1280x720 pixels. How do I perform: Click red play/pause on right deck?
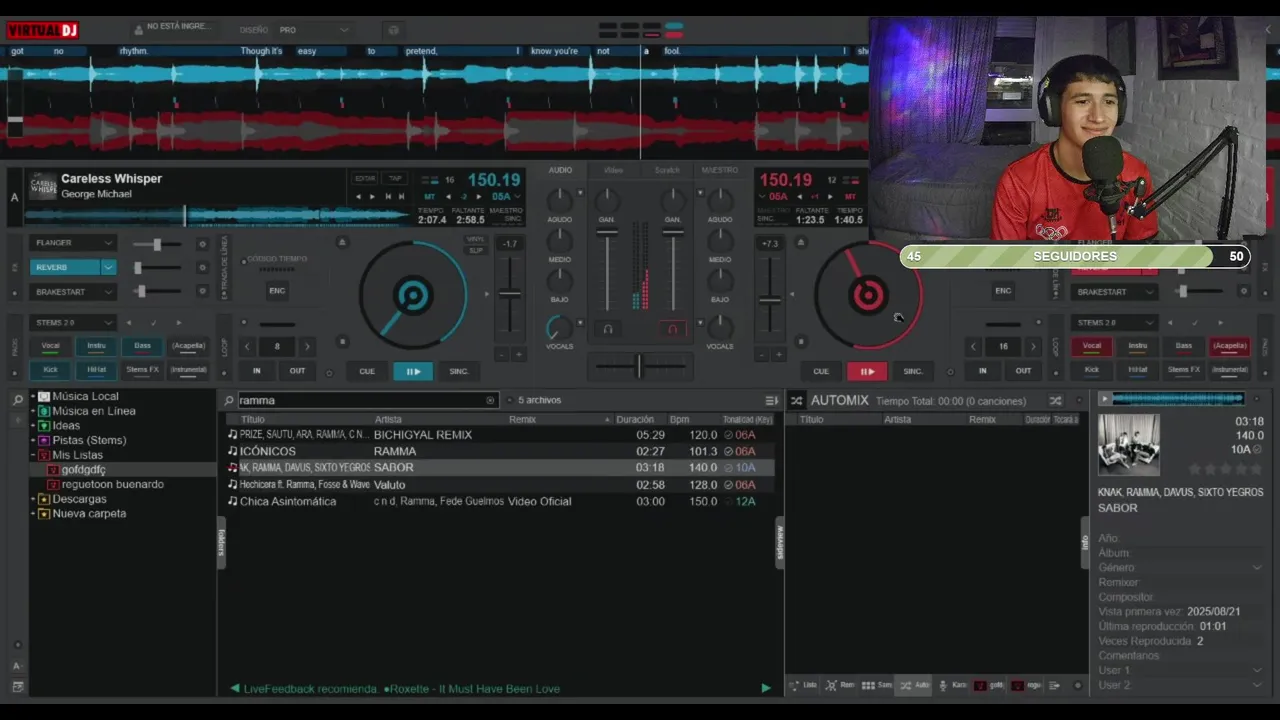(867, 371)
